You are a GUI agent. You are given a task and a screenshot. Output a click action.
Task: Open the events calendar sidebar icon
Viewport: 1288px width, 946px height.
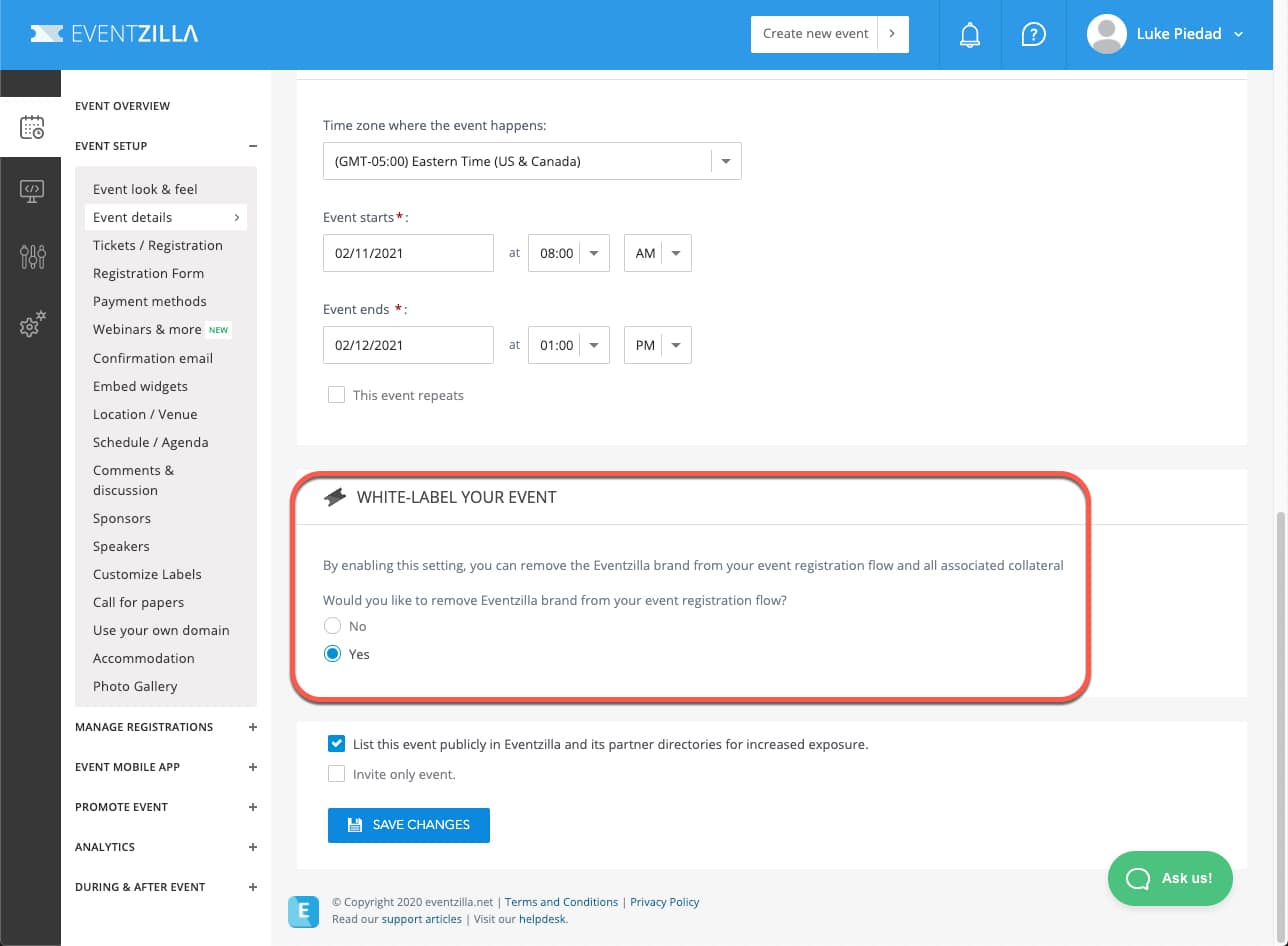point(32,127)
